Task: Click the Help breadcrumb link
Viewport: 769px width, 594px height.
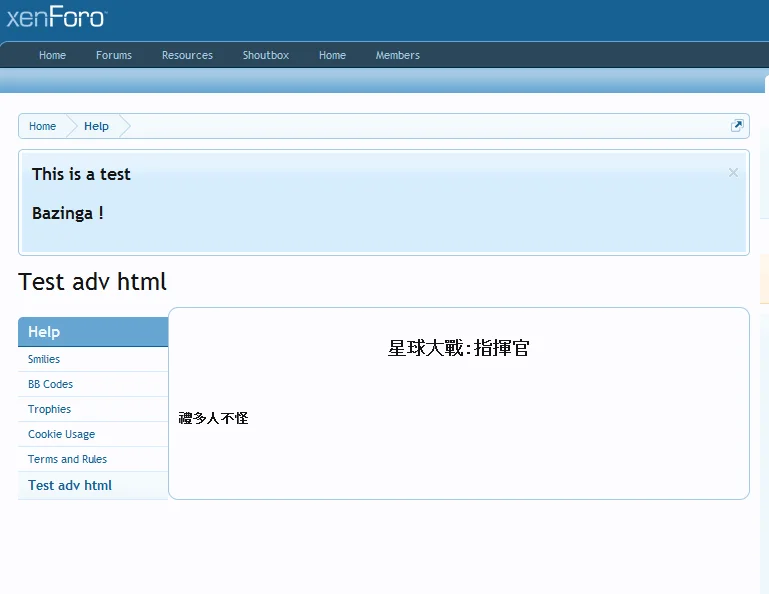Action: pyautogui.click(x=96, y=126)
